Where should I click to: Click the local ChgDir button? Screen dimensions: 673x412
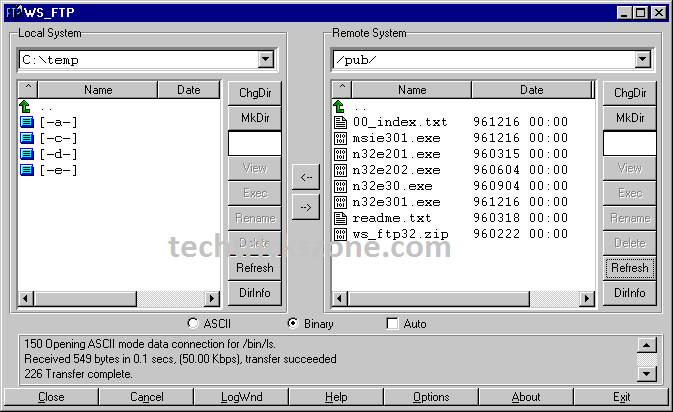coord(255,93)
